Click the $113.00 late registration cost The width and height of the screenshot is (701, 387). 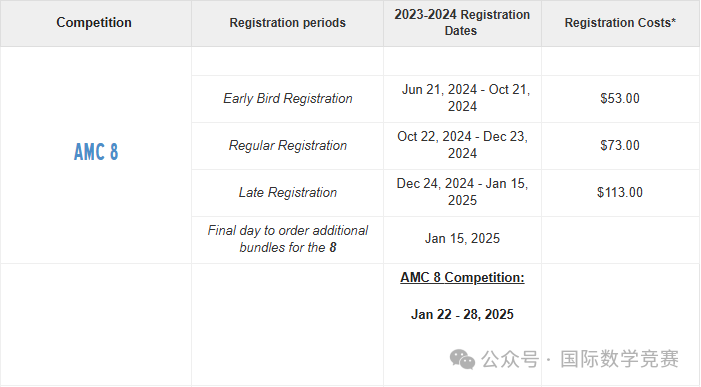pyautogui.click(x=620, y=193)
